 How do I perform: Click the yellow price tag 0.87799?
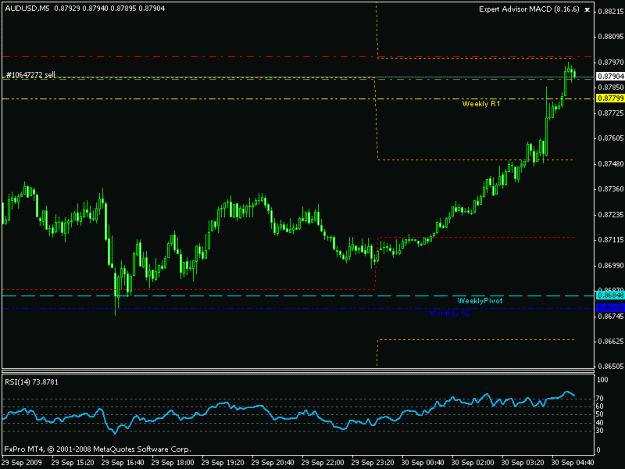pos(610,98)
